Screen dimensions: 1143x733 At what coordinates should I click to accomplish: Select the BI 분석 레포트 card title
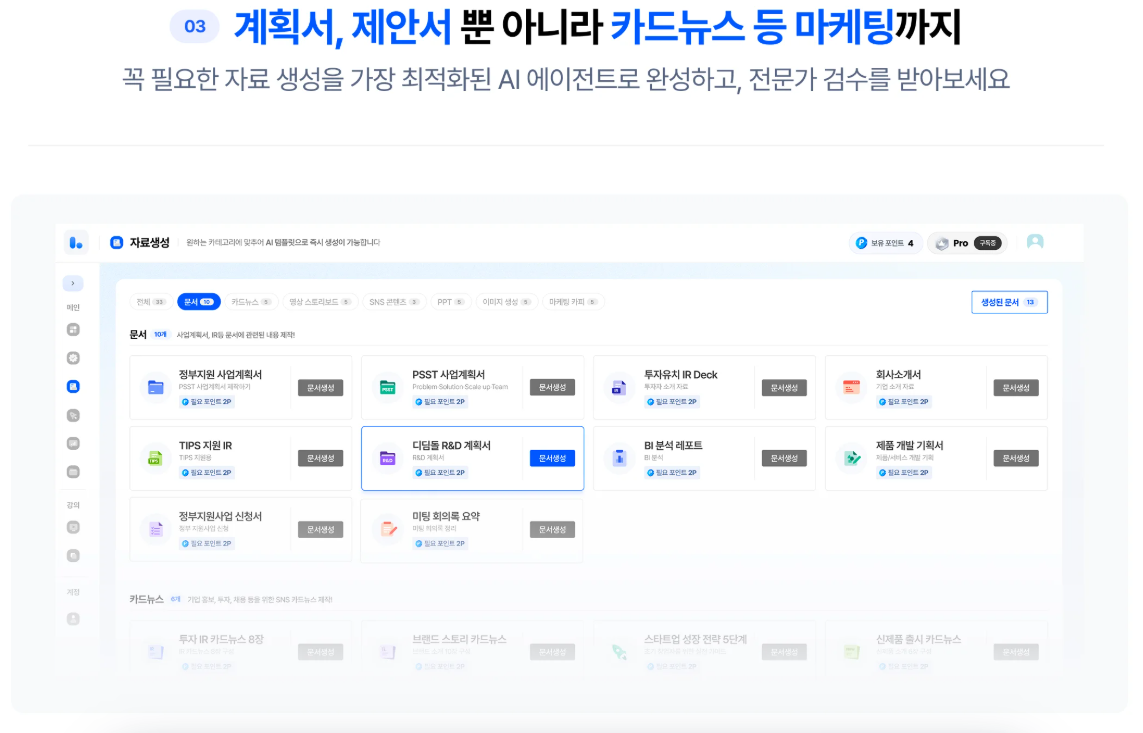(x=673, y=445)
